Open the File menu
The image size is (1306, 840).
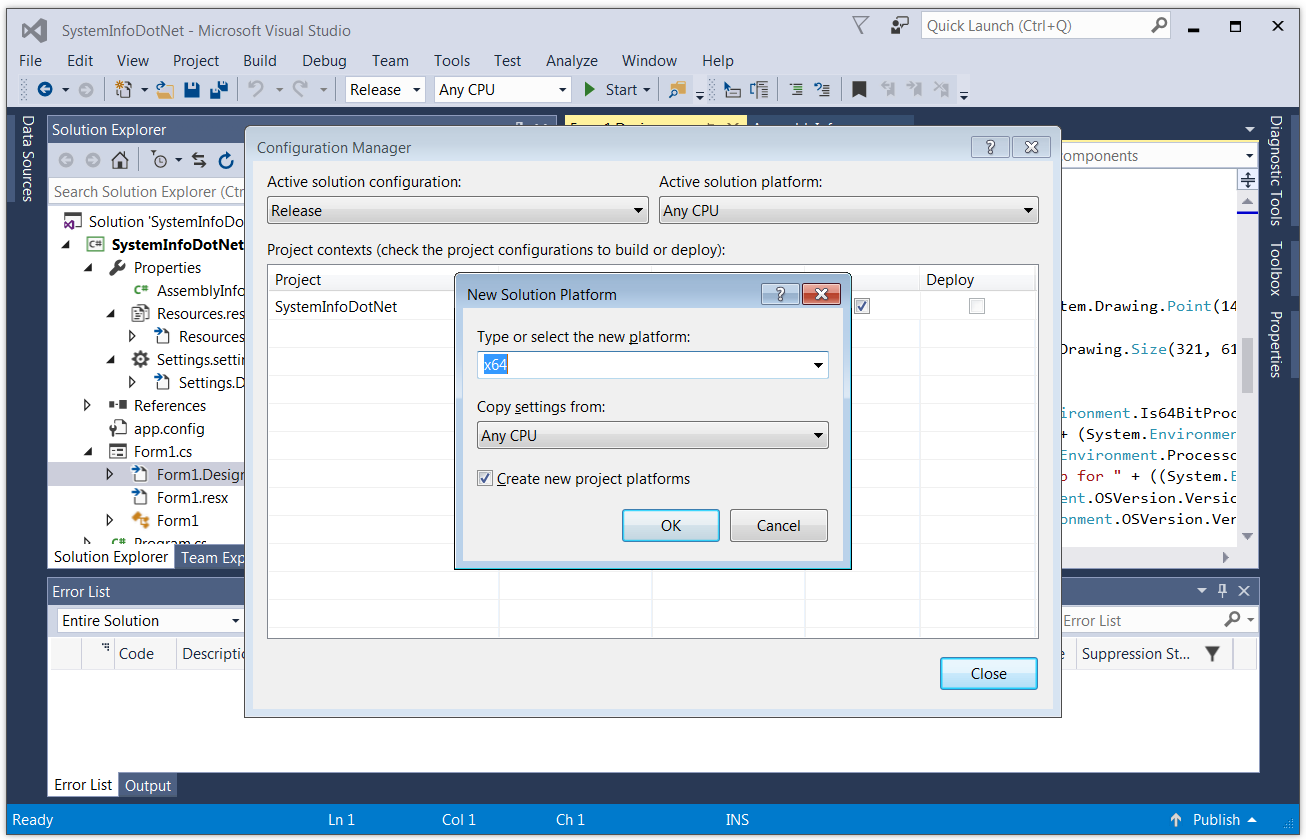(x=31, y=61)
